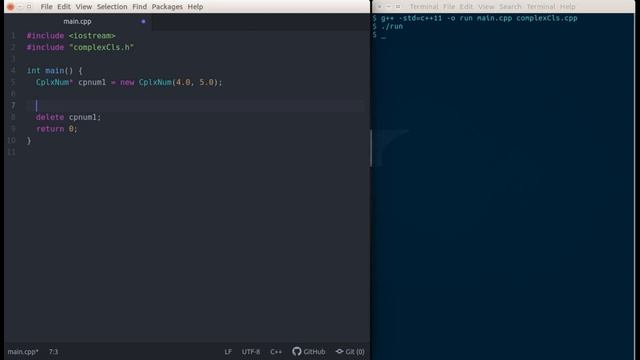The height and width of the screenshot is (360, 640).
Task: Change grammar via C++ indicator
Action: coord(276,351)
